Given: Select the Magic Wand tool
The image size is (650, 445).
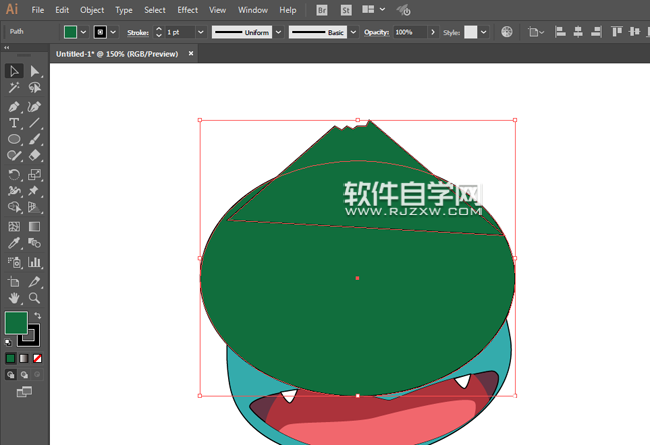Looking at the screenshot, I should pyautogui.click(x=14, y=88).
